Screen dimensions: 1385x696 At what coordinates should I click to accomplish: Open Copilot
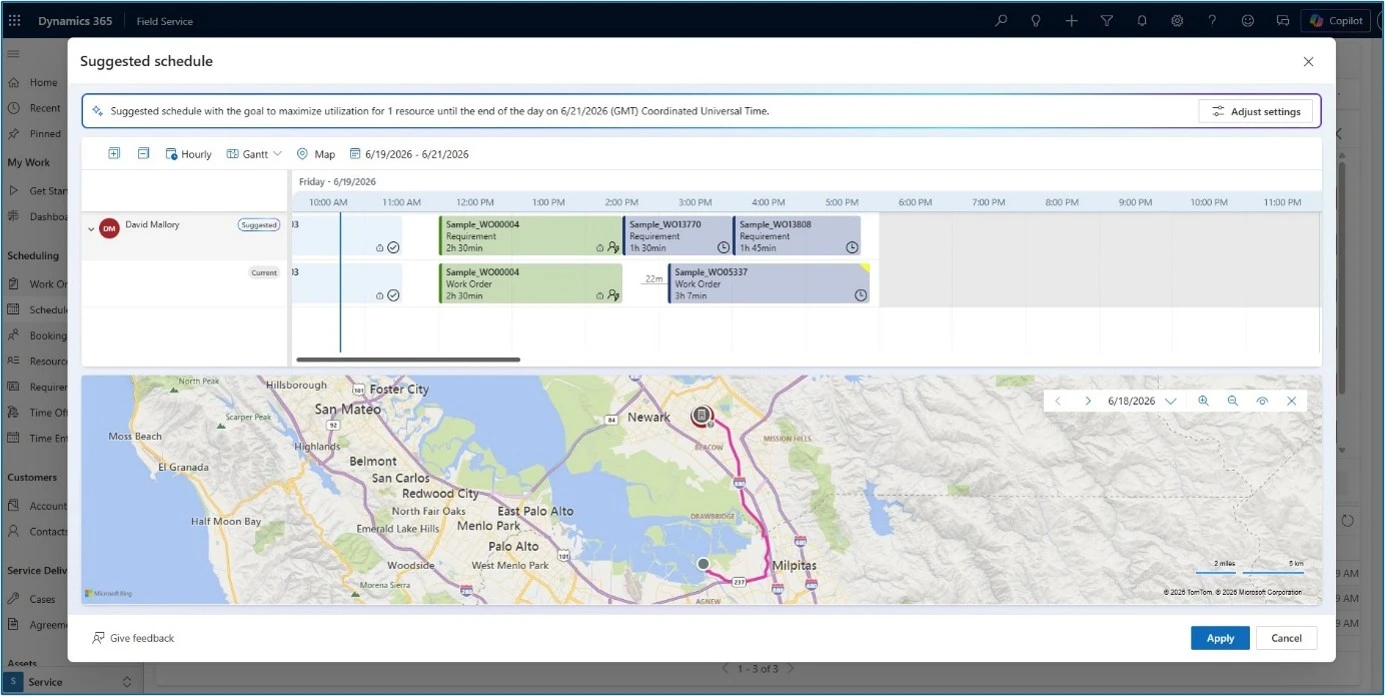[1336, 20]
